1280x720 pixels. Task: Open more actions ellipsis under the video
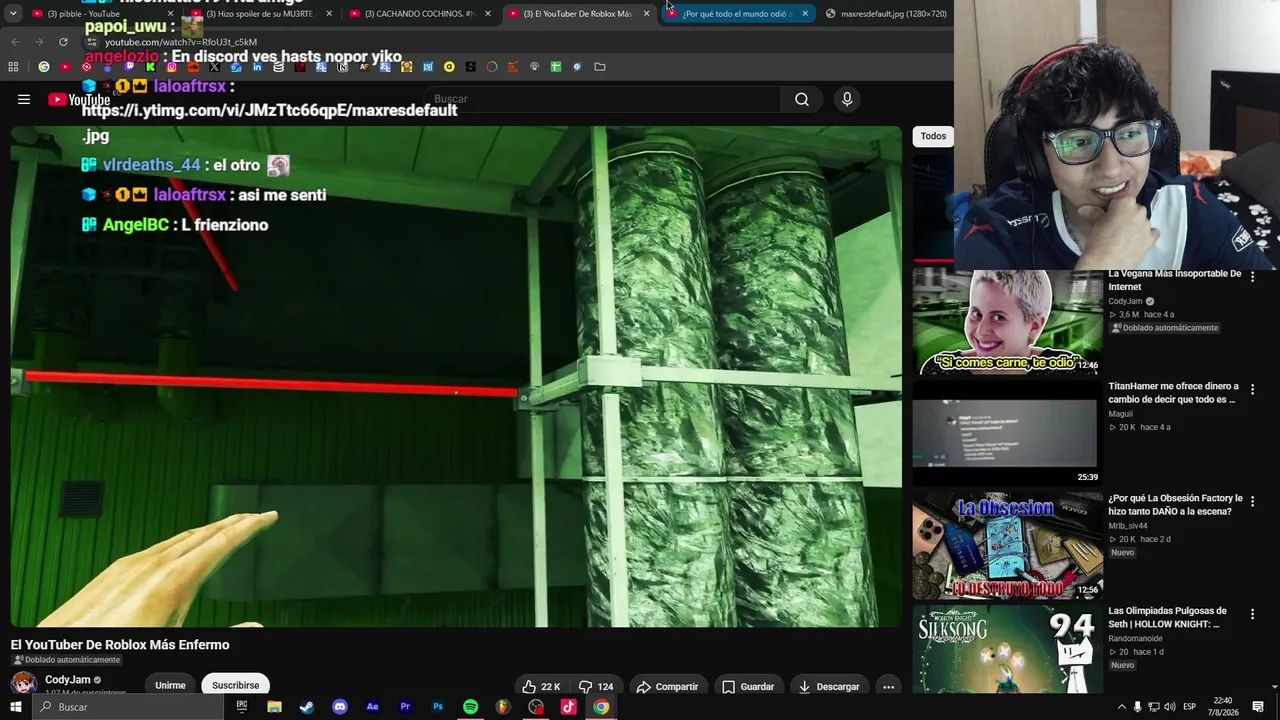pyautogui.click(x=888, y=686)
